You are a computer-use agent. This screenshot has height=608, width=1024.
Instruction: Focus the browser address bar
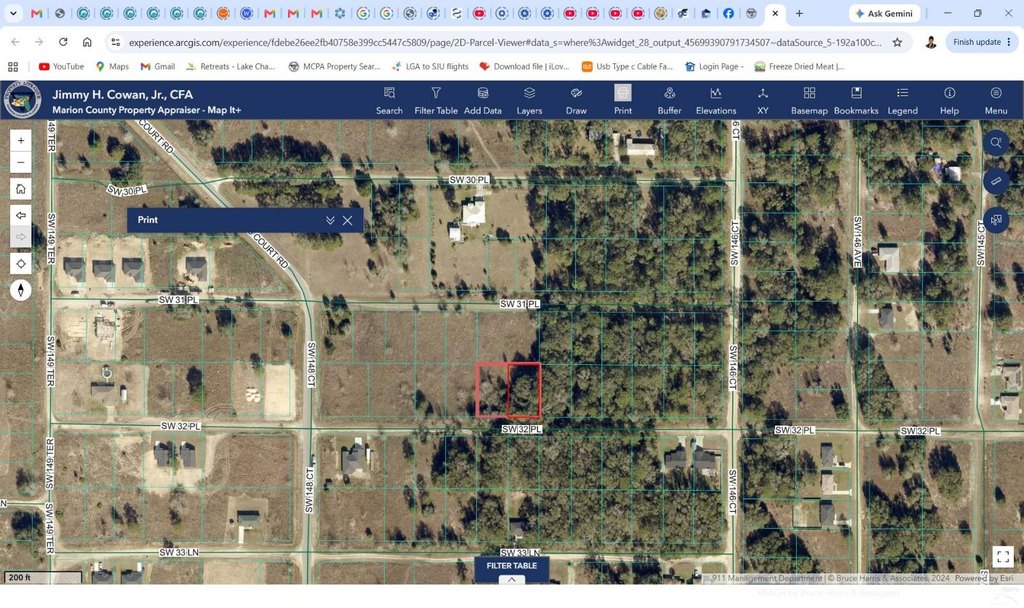tap(504, 42)
